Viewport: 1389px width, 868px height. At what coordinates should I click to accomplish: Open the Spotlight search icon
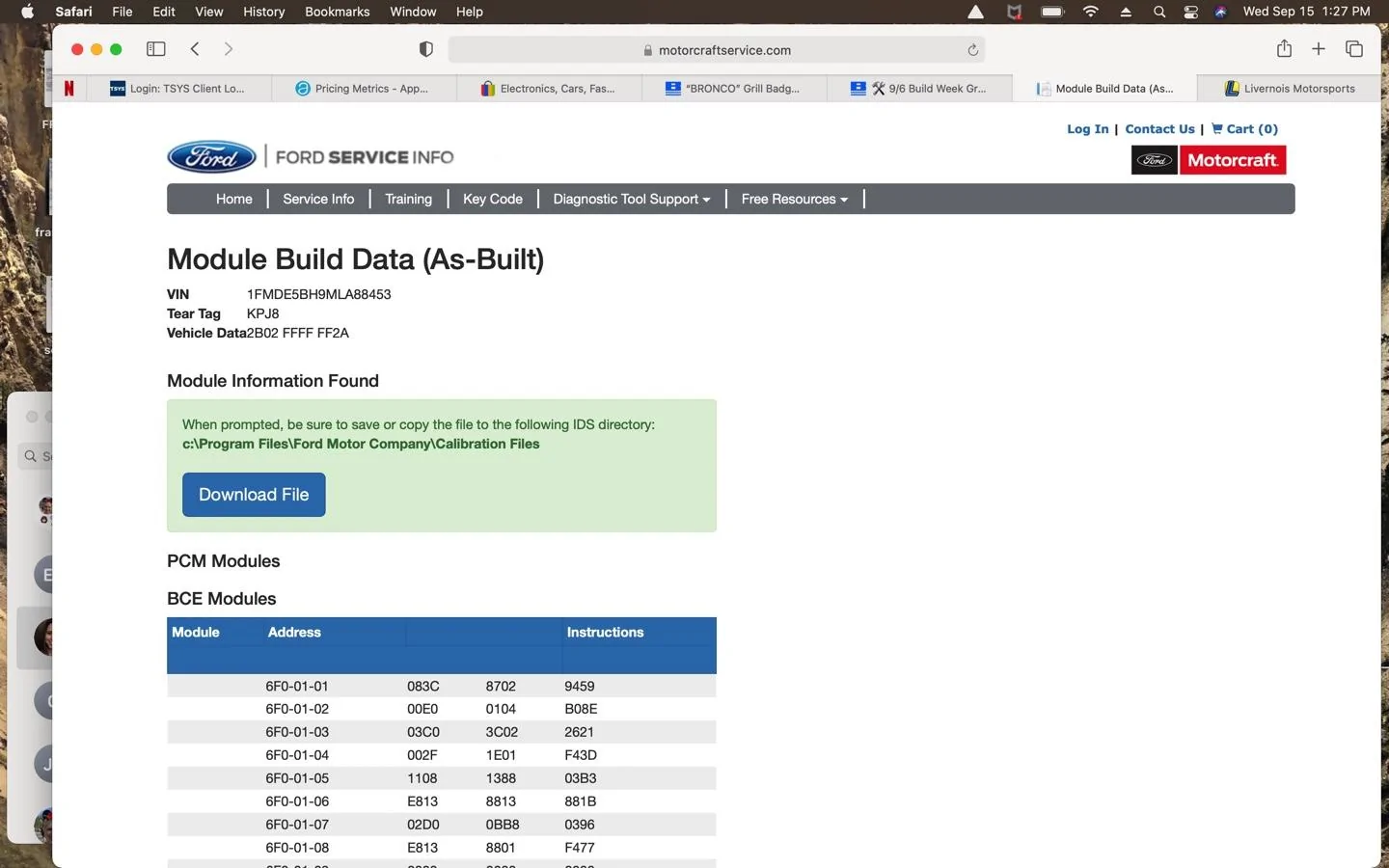tap(1159, 12)
